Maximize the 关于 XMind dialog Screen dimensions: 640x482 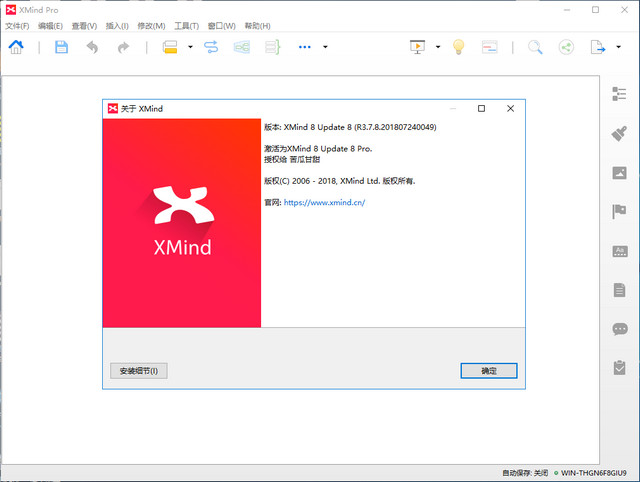[x=482, y=109]
